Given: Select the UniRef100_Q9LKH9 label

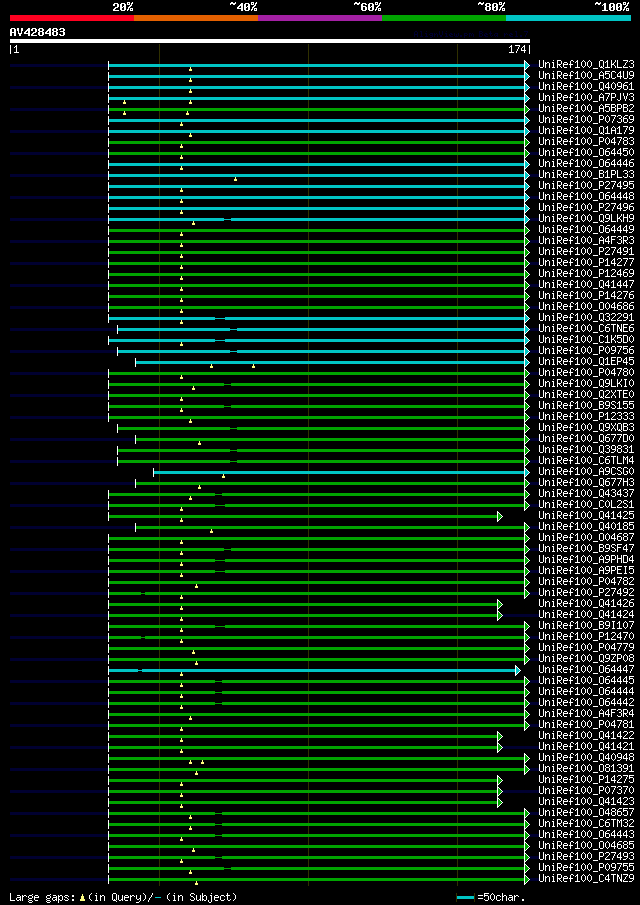Looking at the screenshot, I should (x=586, y=218).
